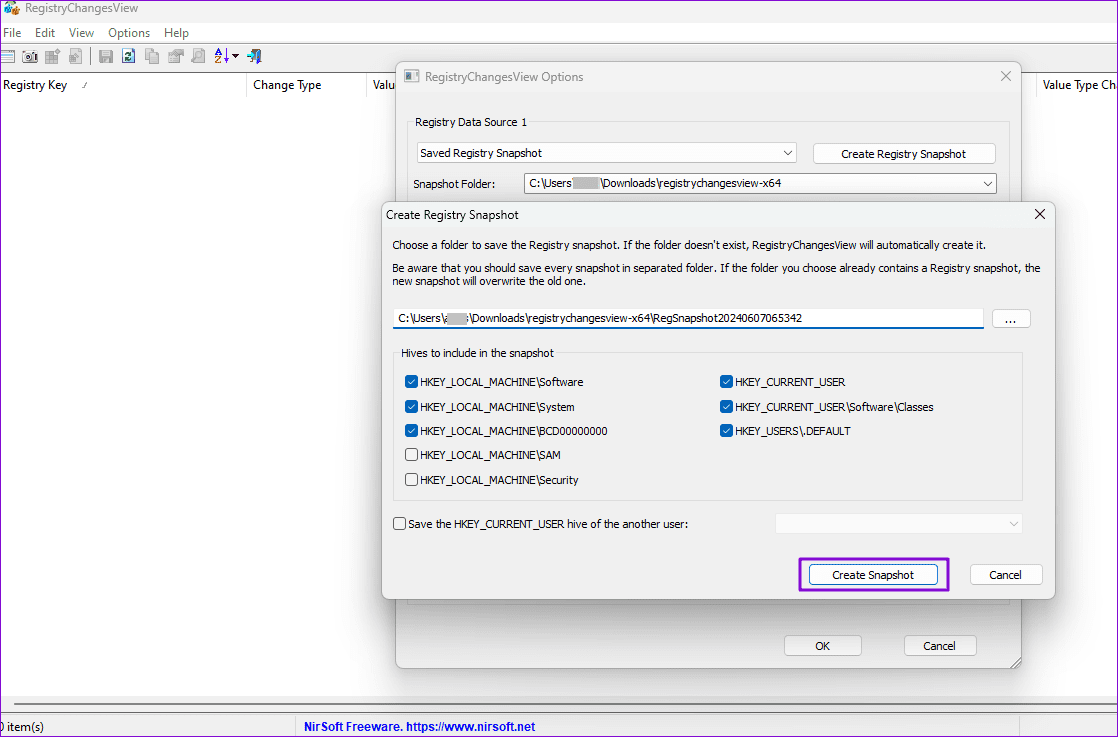Image resolution: width=1118 pixels, height=737 pixels.
Task: Click the RegistryChangesView app icon in title bar
Action: coord(11,9)
